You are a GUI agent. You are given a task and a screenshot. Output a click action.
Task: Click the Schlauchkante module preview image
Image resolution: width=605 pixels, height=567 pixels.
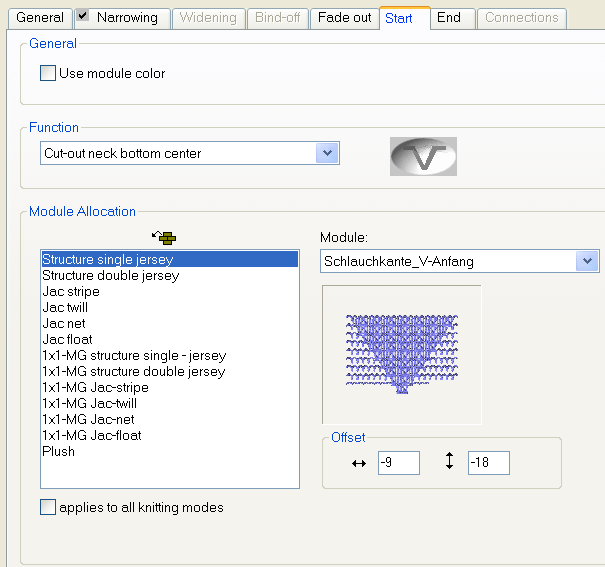(x=401, y=354)
